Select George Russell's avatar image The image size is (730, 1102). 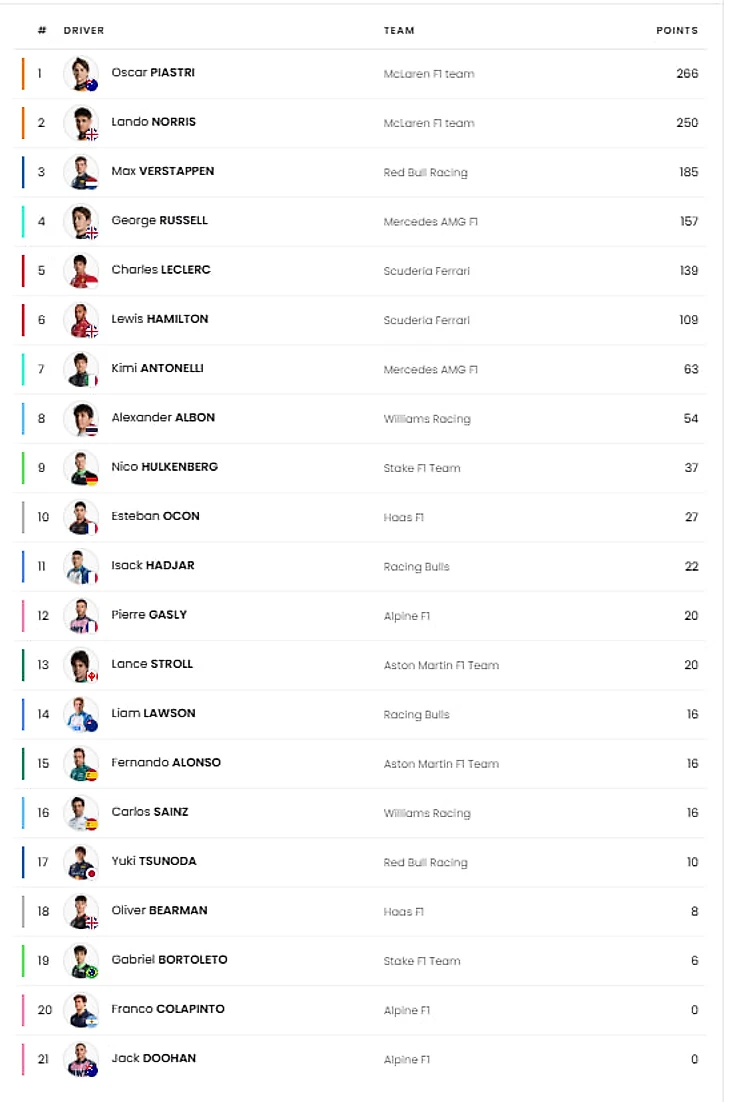click(x=81, y=221)
